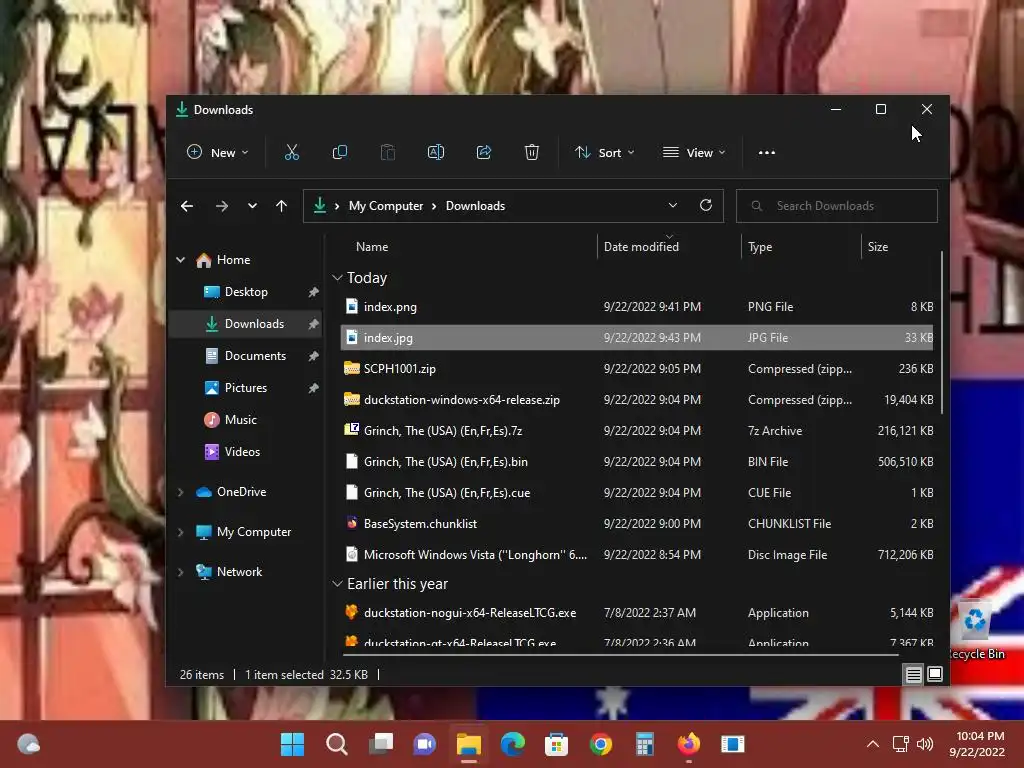1024x768 pixels.
Task: Go forward with the right arrow
Action: click(222, 206)
